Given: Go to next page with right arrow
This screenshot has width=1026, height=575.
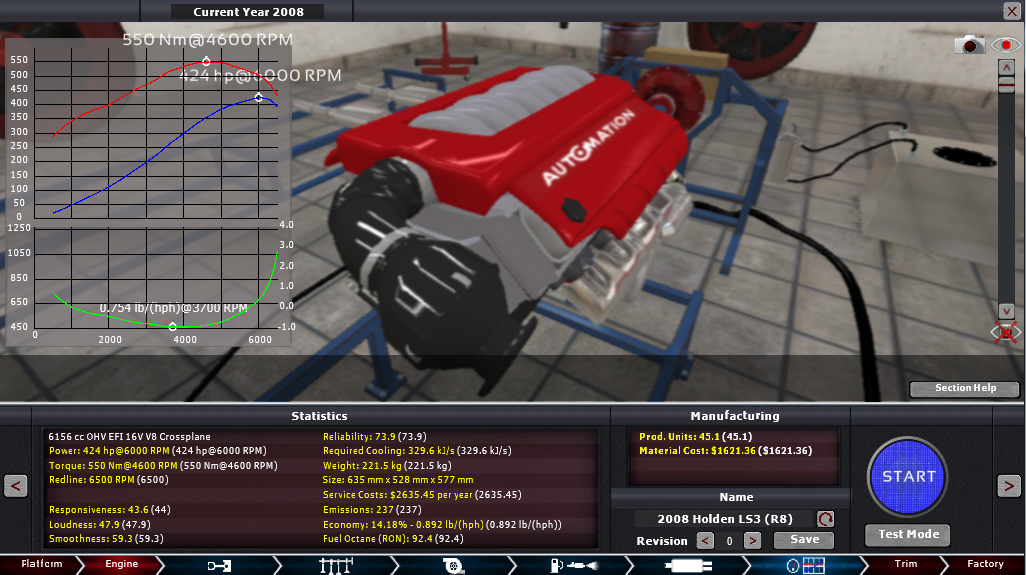Looking at the screenshot, I should [1009, 486].
